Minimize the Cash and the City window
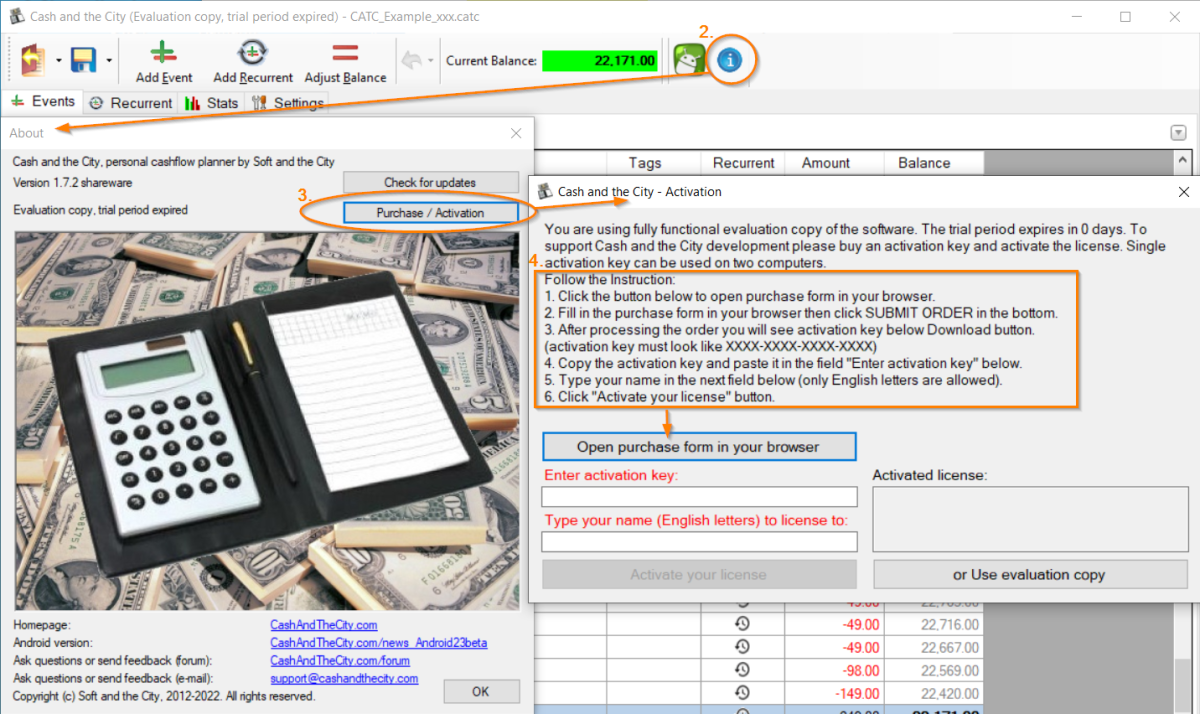Image resolution: width=1200 pixels, height=714 pixels. pos(1078,17)
